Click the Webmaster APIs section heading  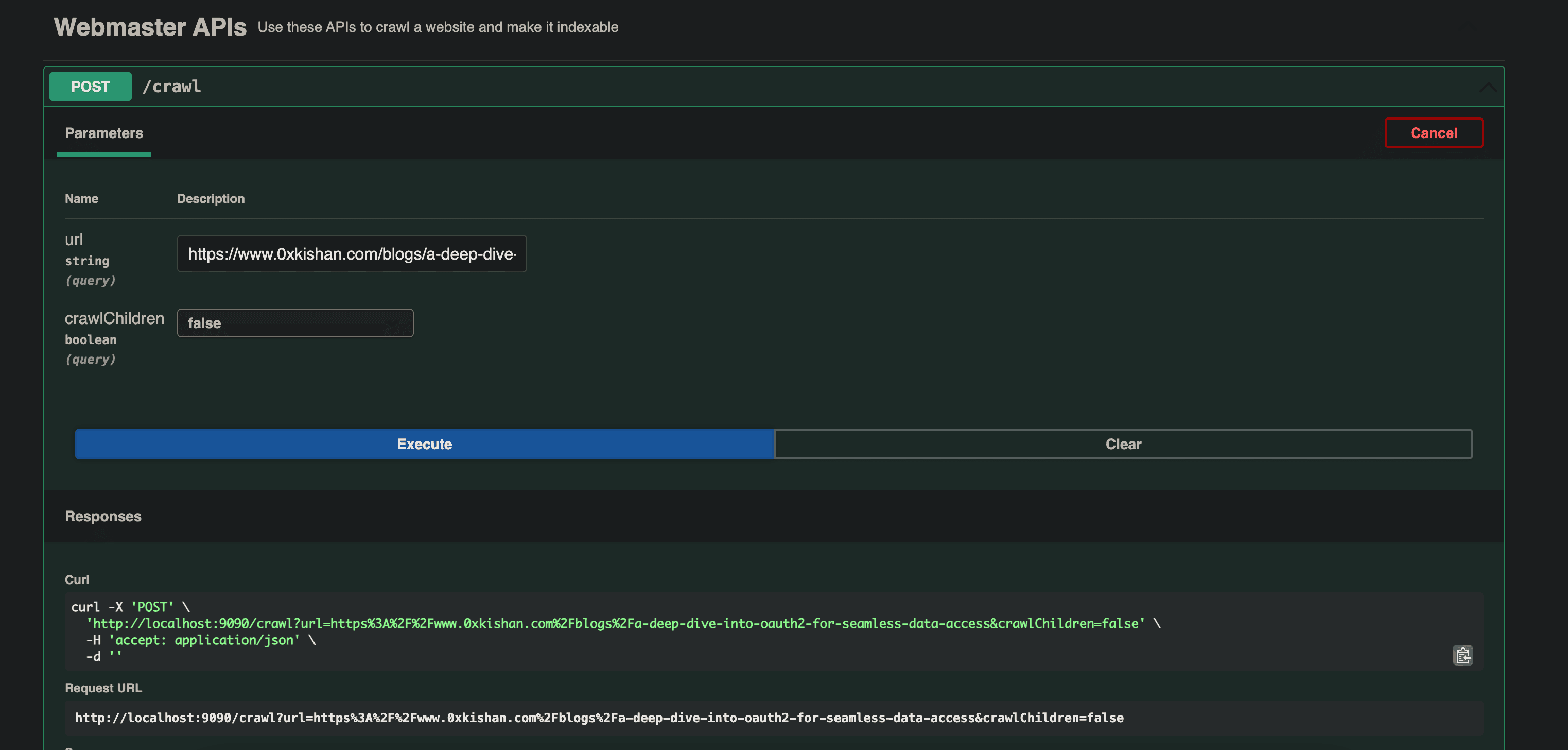click(150, 27)
